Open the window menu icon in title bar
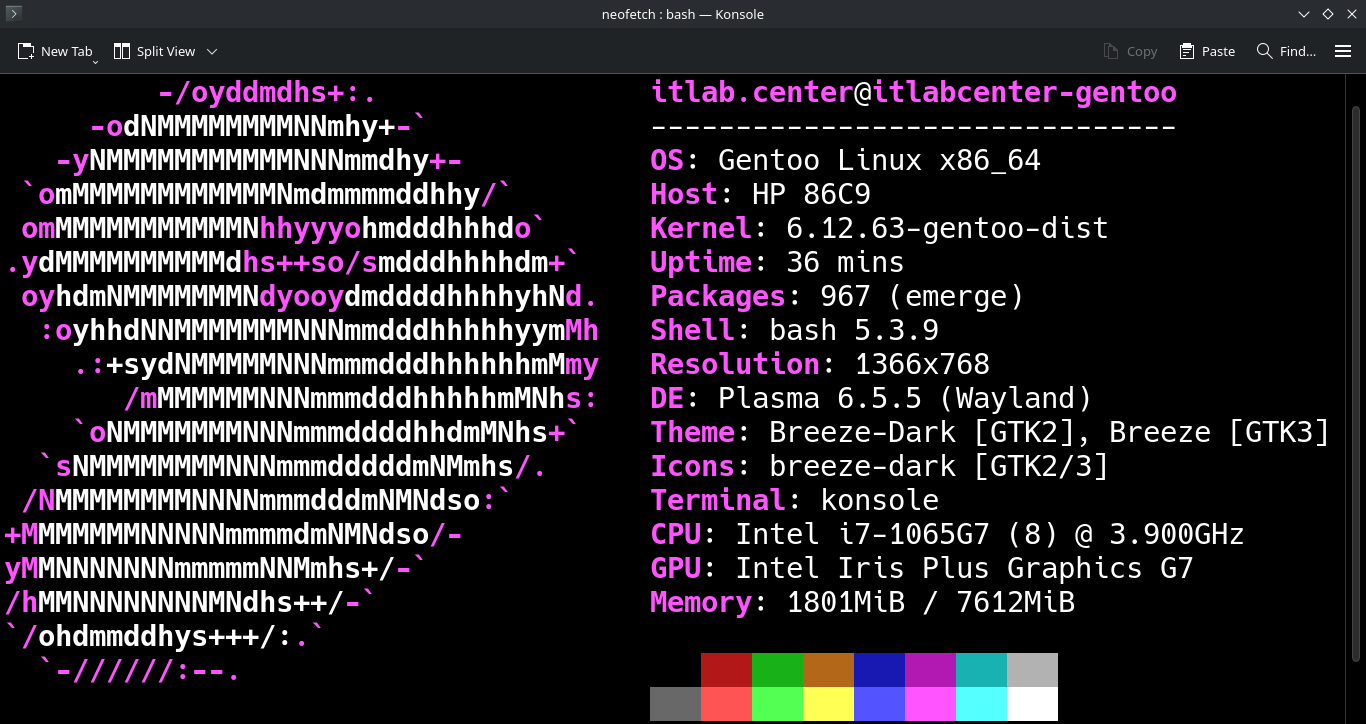This screenshot has height=724, width=1366. click(x=14, y=14)
